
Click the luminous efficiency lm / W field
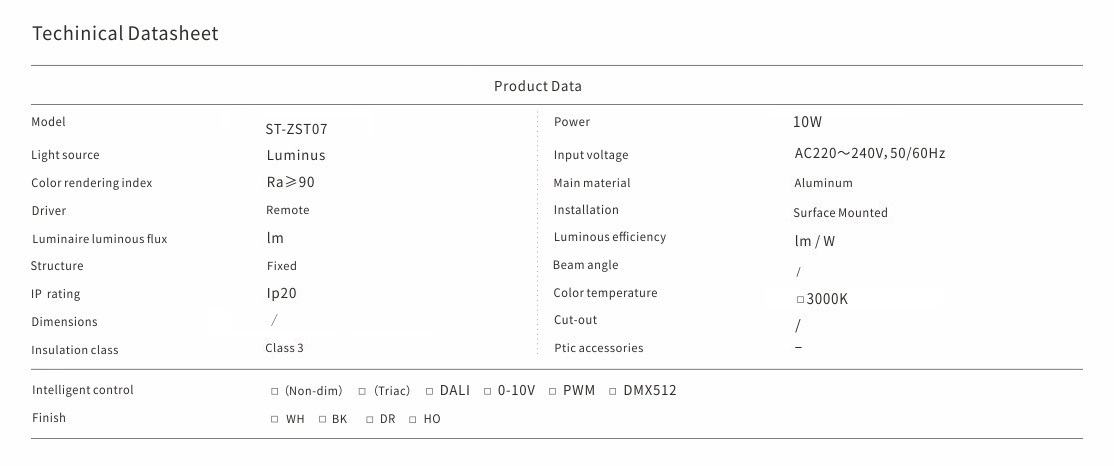tap(814, 241)
